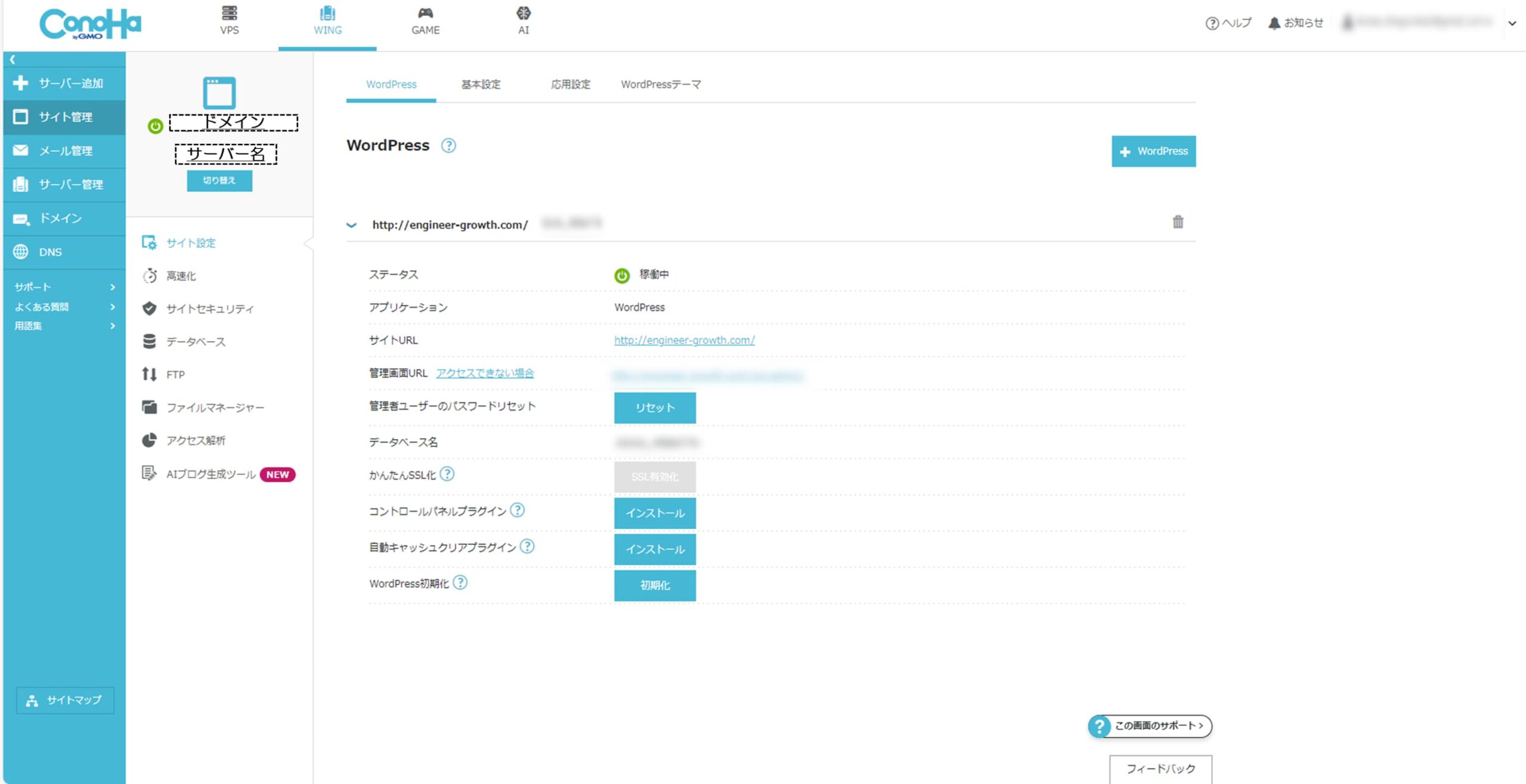Open ドメイン in the sidebar

[x=64, y=219]
